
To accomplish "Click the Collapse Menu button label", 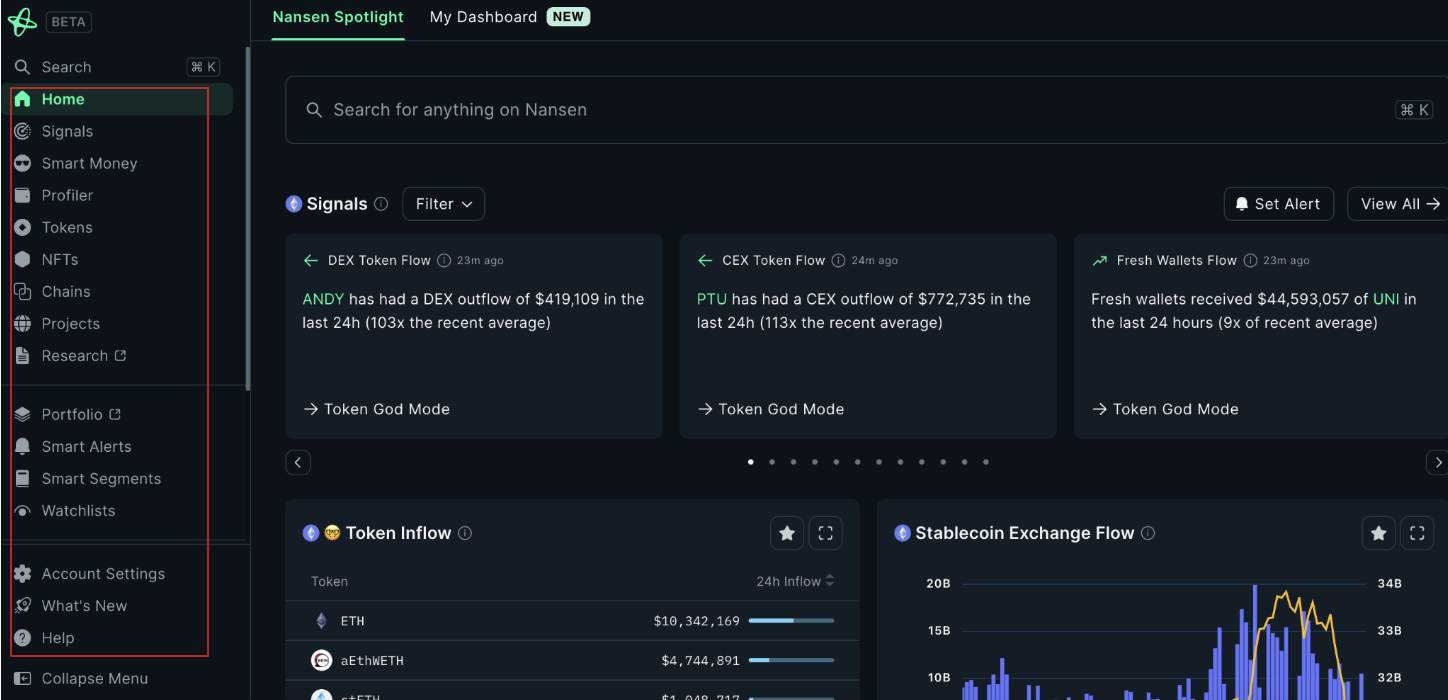I will point(95,678).
